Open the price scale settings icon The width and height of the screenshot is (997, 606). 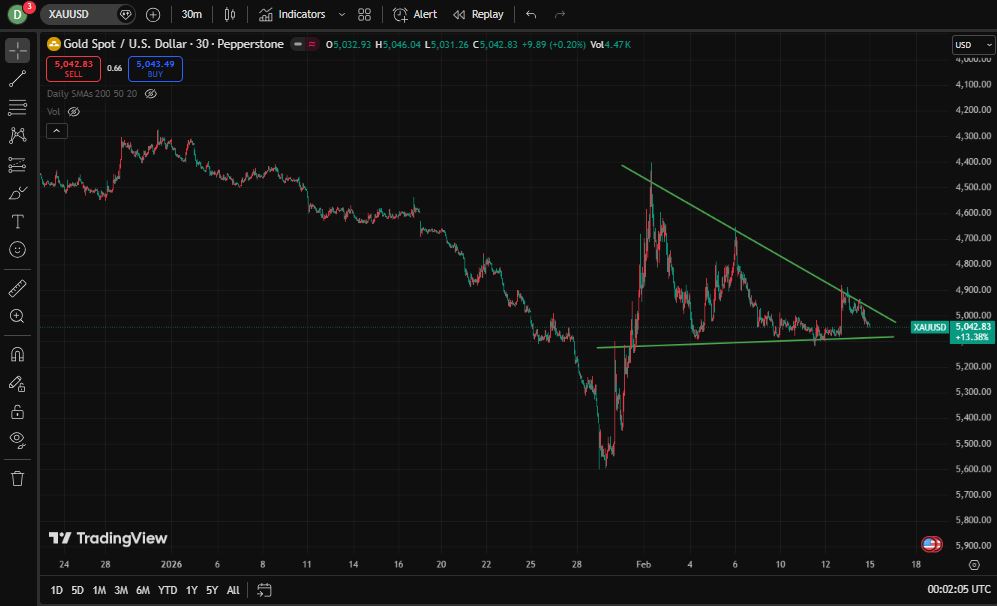974,565
